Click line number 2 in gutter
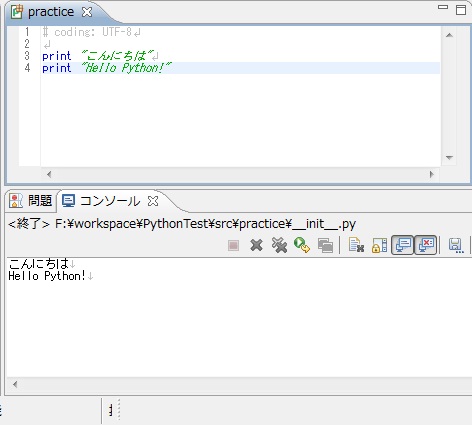Viewport: 472px width, 425px height. click(x=27, y=44)
